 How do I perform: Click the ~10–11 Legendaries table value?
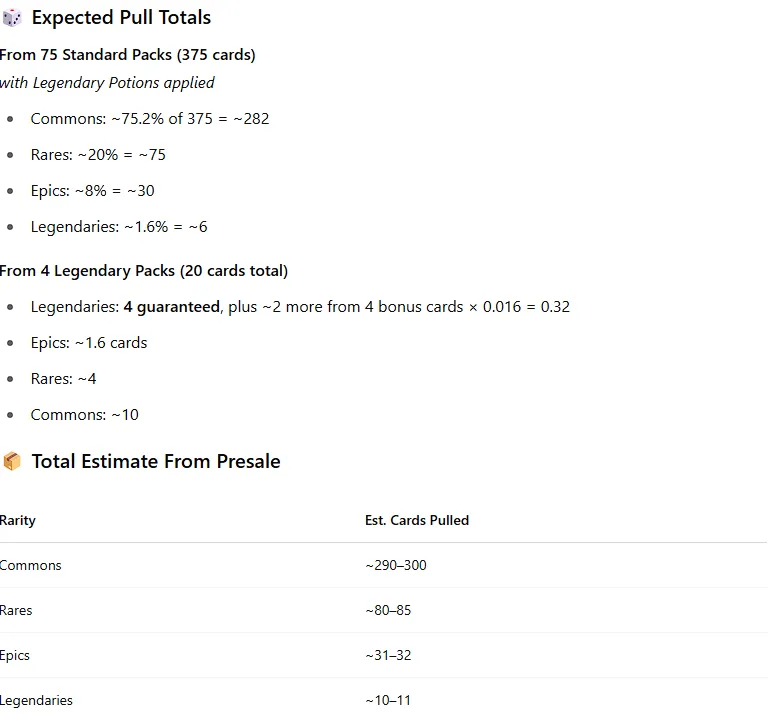pos(388,701)
